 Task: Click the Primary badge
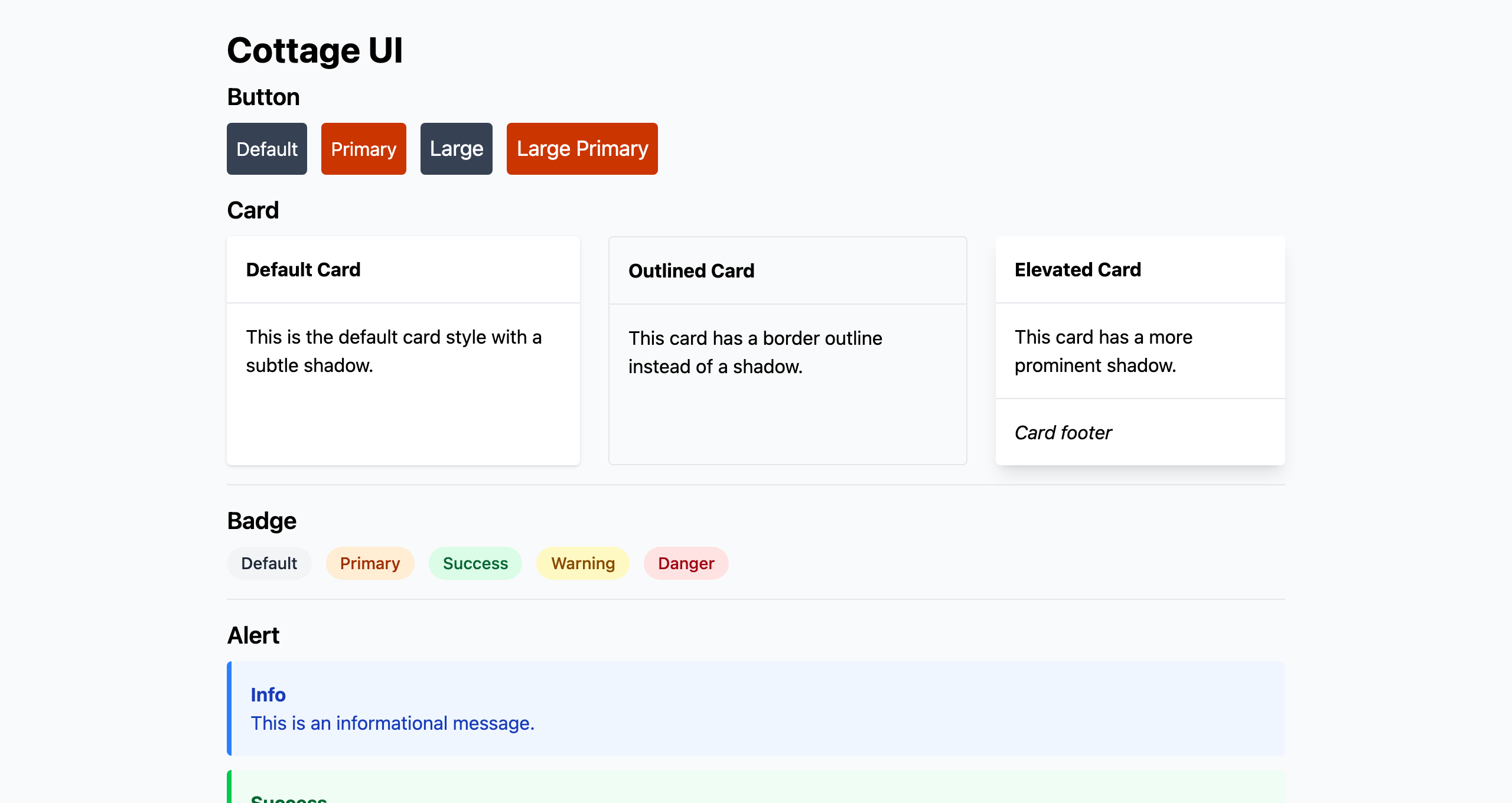[x=370, y=563]
